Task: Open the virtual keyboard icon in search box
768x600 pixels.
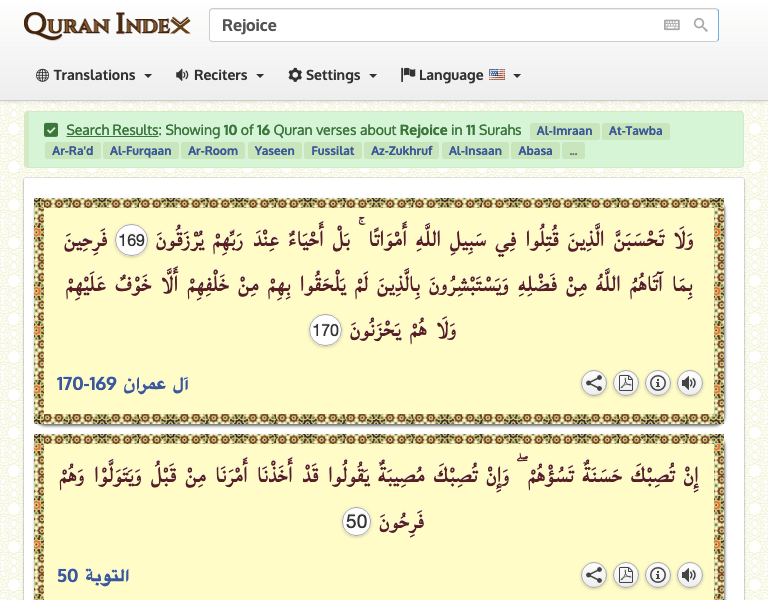Action: pyautogui.click(x=672, y=25)
